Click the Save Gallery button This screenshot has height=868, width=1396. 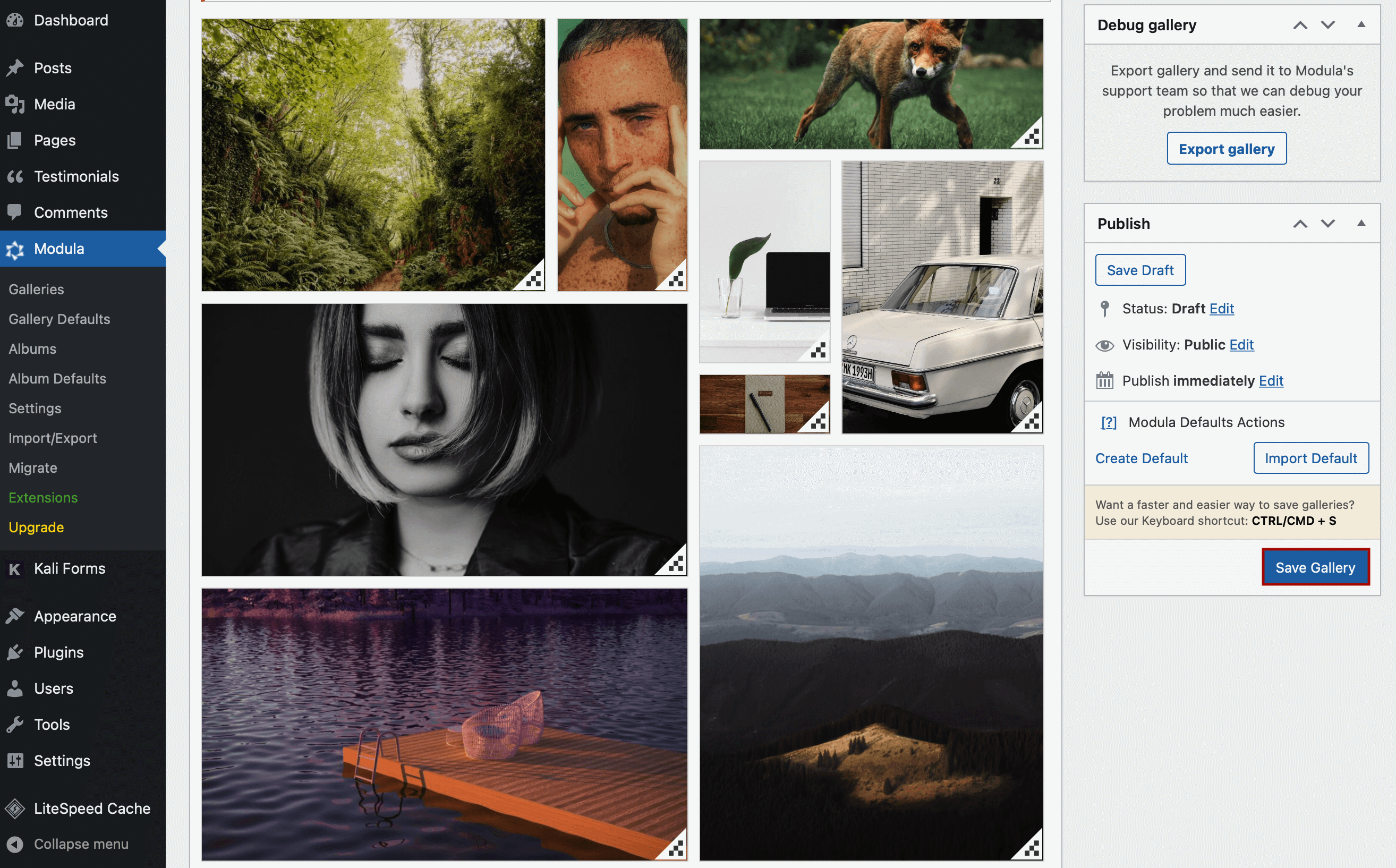1315,567
